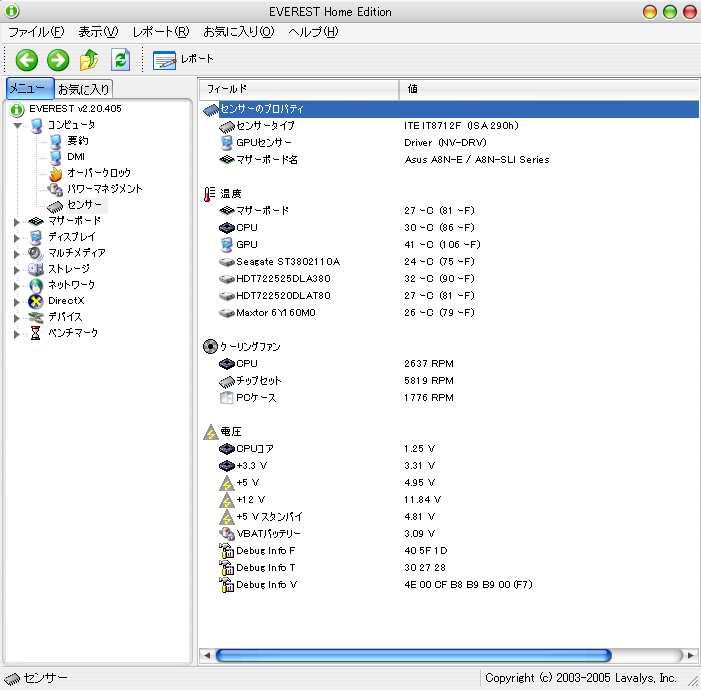
Task: Select the CPUコア voltage row
Action: pos(450,449)
